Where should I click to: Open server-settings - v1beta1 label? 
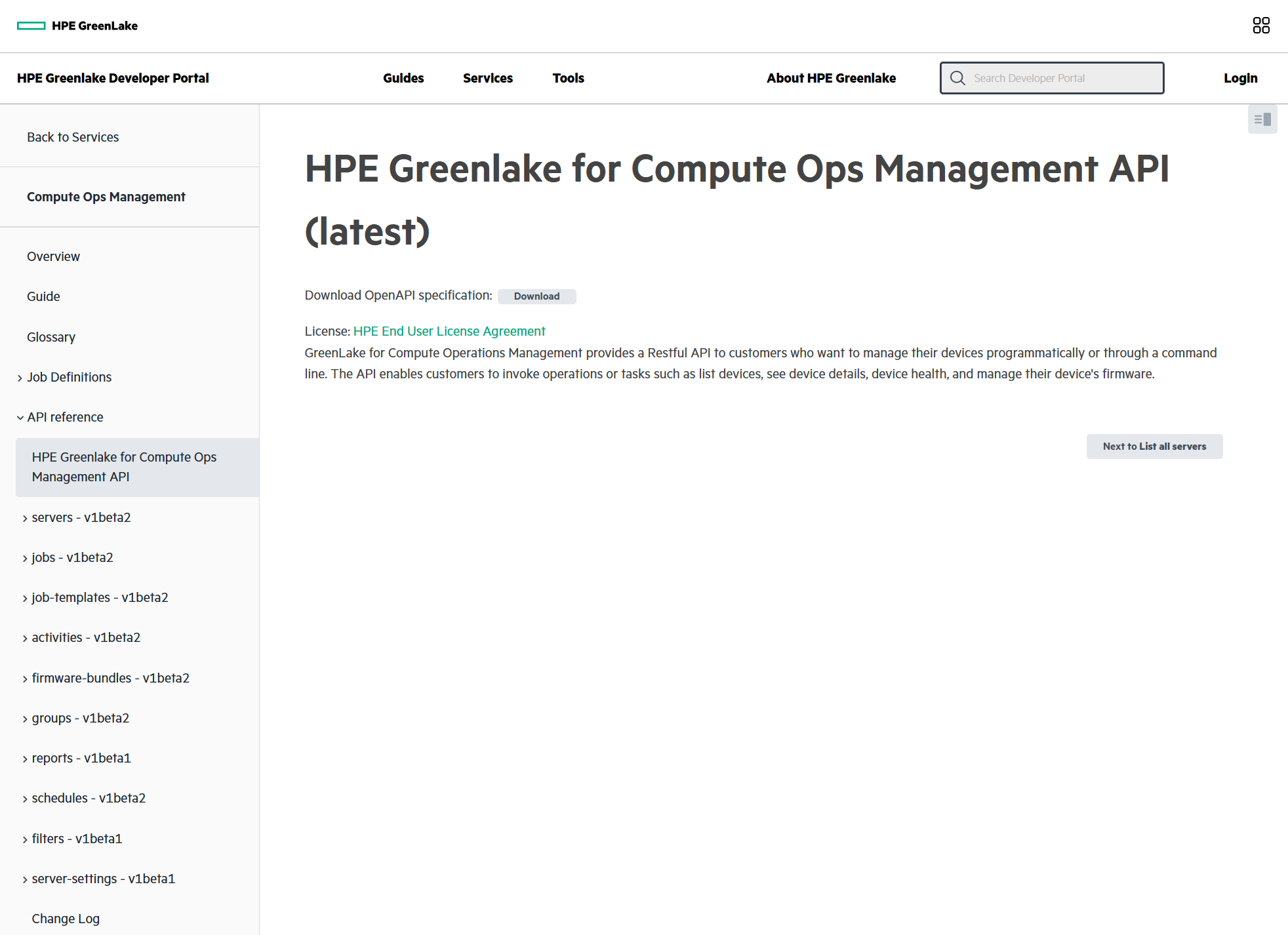104,879
